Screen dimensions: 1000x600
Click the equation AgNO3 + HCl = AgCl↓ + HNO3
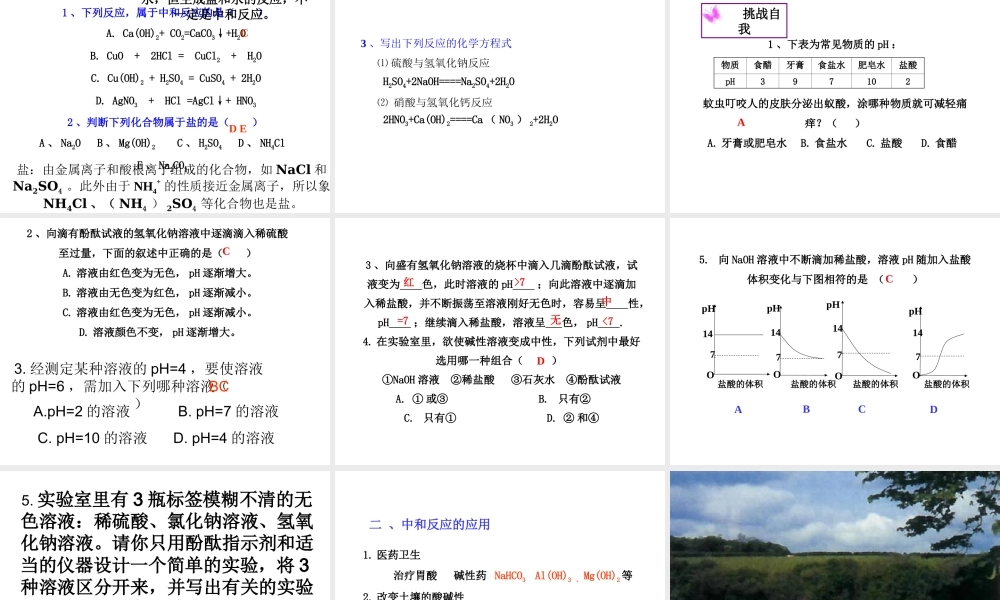point(175,101)
